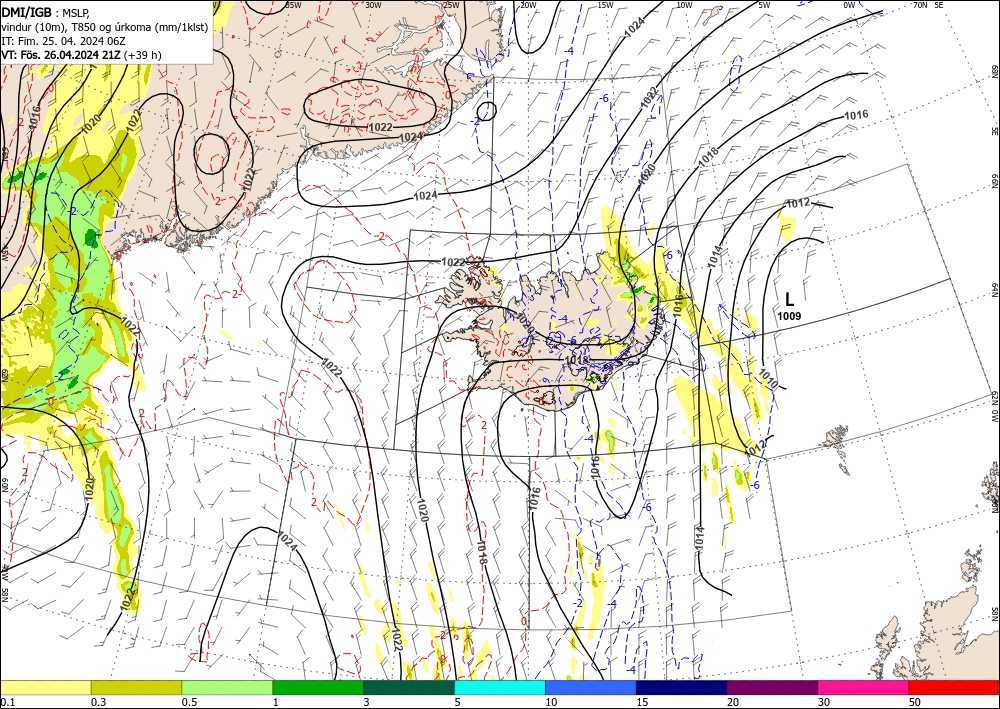Screen dimensions: 1000x709
Task: Select the green 1–3 mm legend segment
Action: tap(318, 687)
